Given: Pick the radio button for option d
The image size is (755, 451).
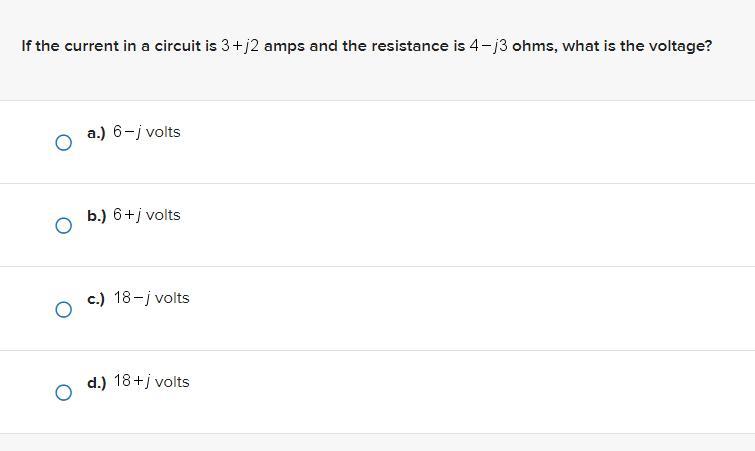Looking at the screenshot, I should coord(63,392).
